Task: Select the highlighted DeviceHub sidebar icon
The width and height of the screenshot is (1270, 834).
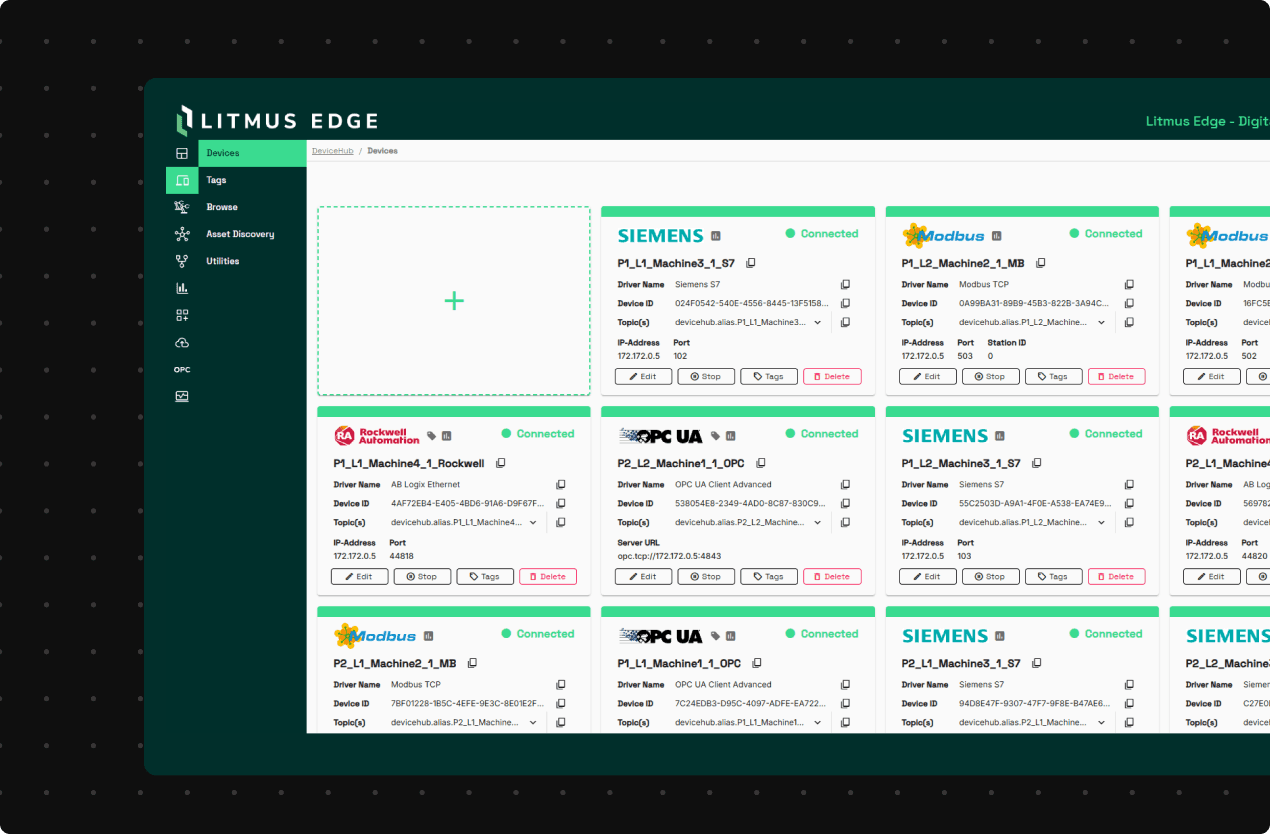Action: (182, 180)
